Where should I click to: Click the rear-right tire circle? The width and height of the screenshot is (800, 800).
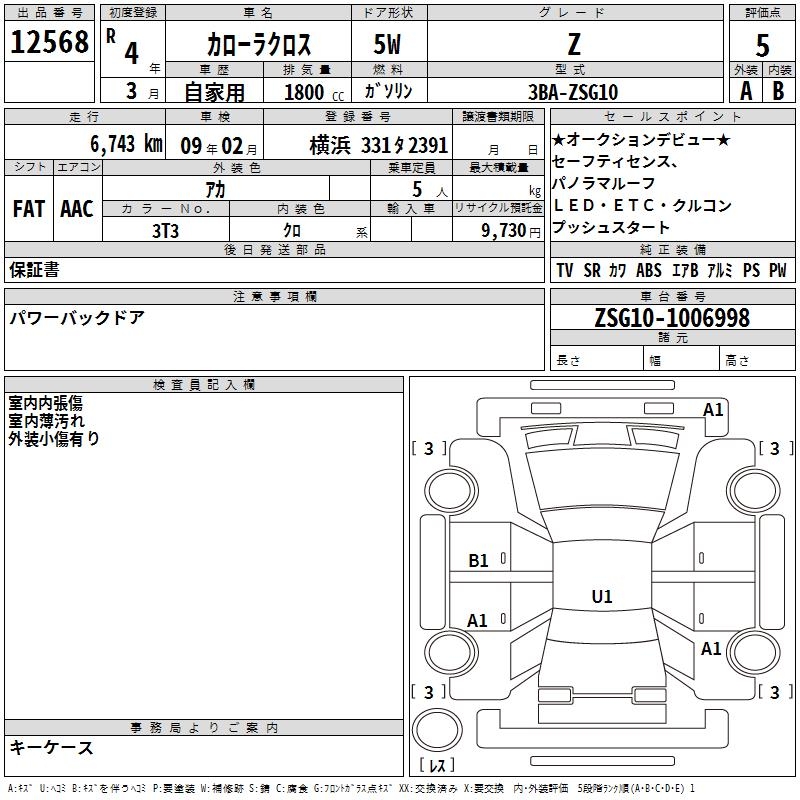click(x=754, y=652)
